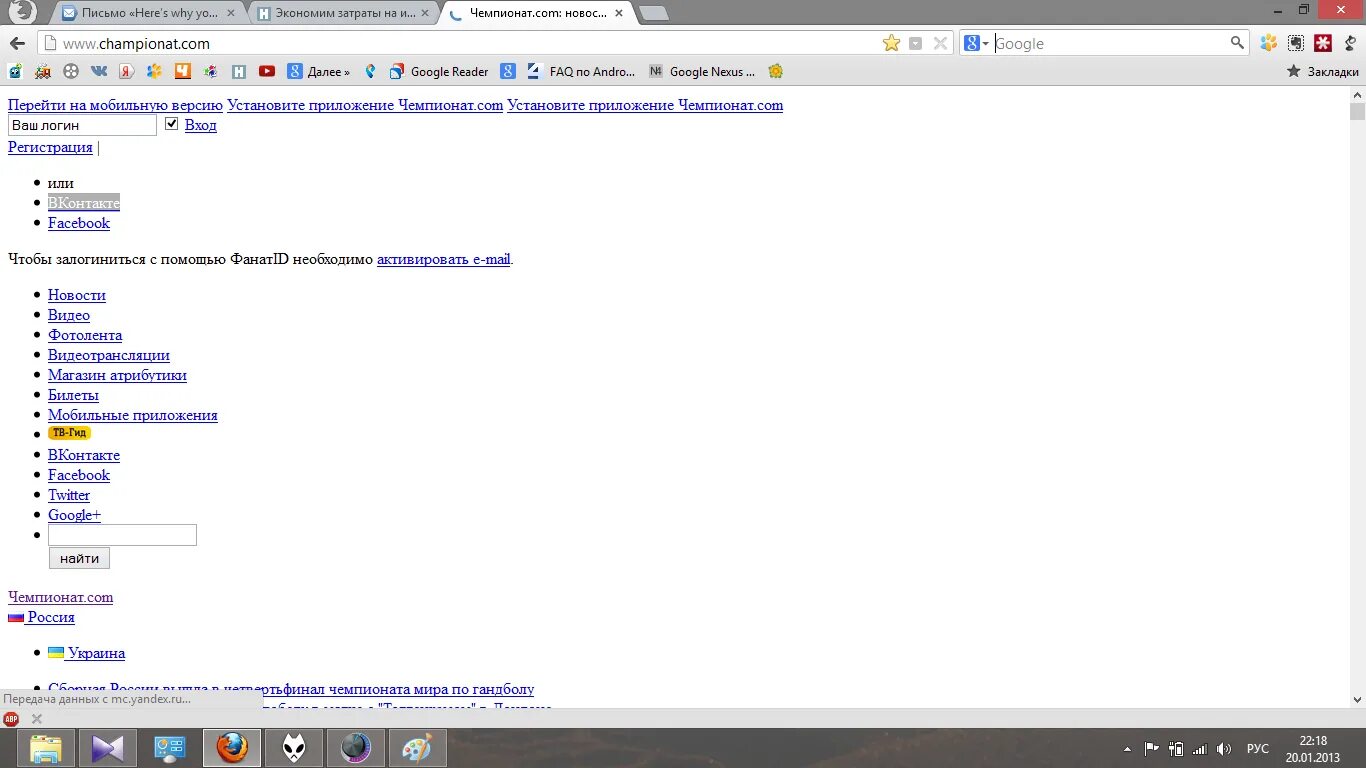Open the FAQ по Andro... bookmark
1366x768 pixels.
pos(580,71)
